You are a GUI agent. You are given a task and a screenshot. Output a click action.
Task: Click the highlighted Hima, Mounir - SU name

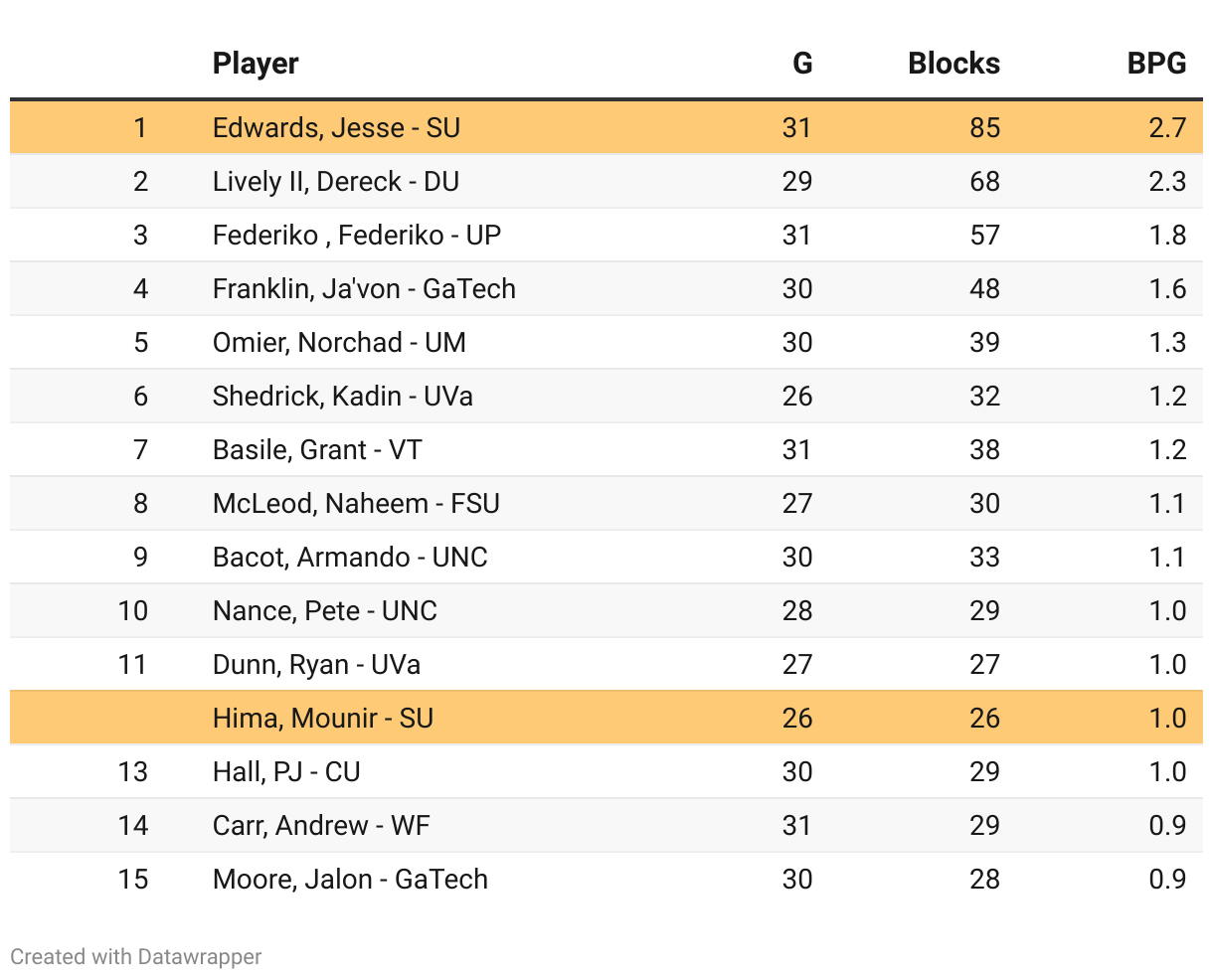[x=323, y=719]
